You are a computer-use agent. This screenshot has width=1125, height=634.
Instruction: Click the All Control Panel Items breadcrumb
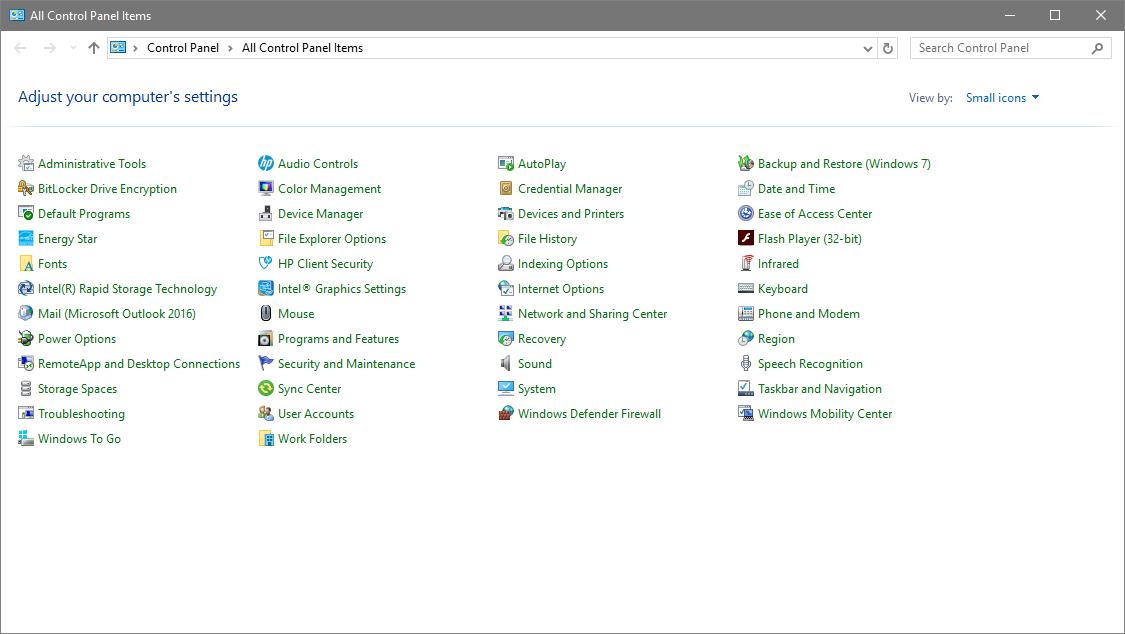(x=302, y=48)
